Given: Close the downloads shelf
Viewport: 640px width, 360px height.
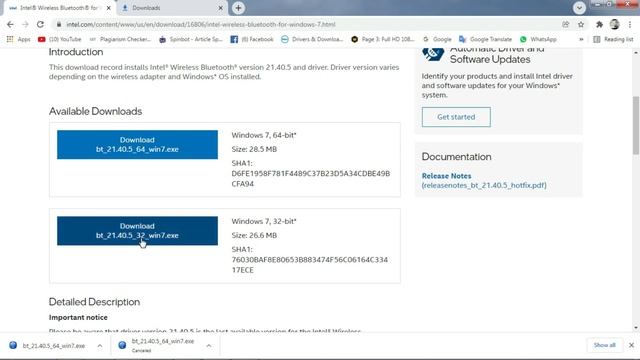Looking at the screenshot, I should point(631,345).
